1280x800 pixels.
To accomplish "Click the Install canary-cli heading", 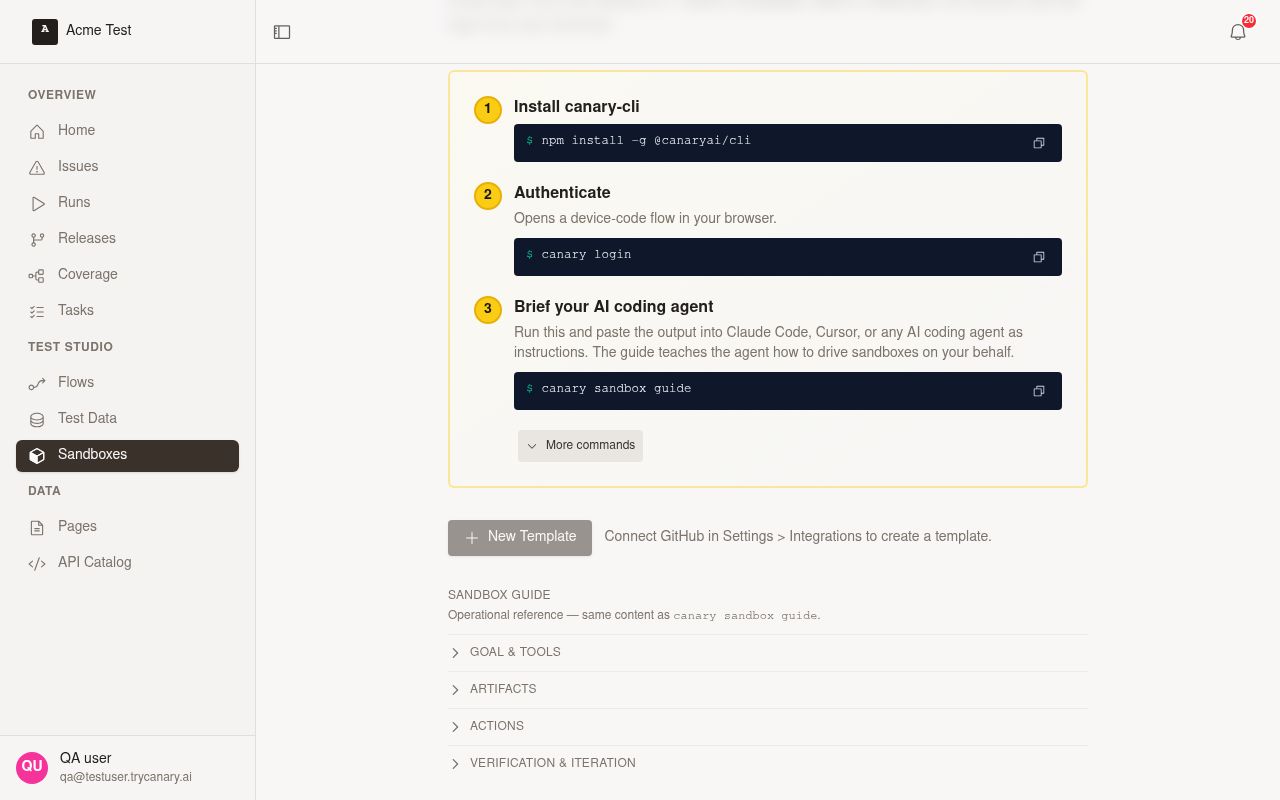I will [577, 107].
